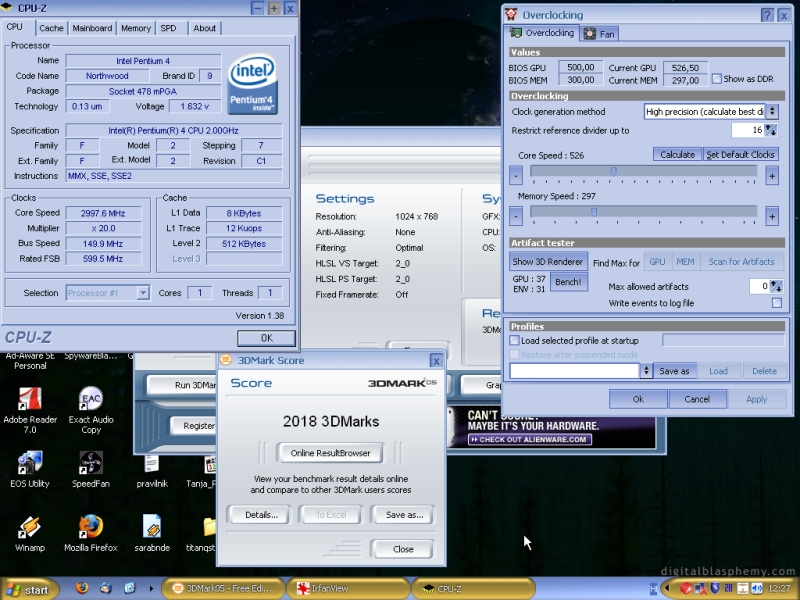Screen dimensions: 800x600
Task: Open the Processor #1 selection dropdown
Action: point(143,293)
